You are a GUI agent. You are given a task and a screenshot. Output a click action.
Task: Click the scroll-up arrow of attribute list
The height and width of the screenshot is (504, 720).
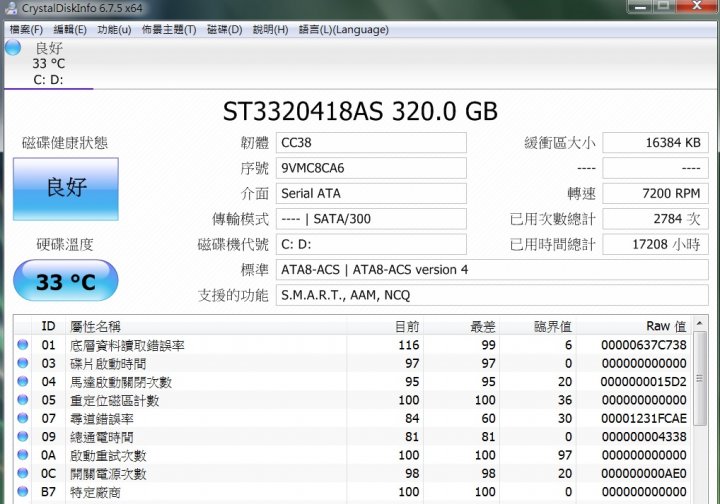pyautogui.click(x=700, y=324)
